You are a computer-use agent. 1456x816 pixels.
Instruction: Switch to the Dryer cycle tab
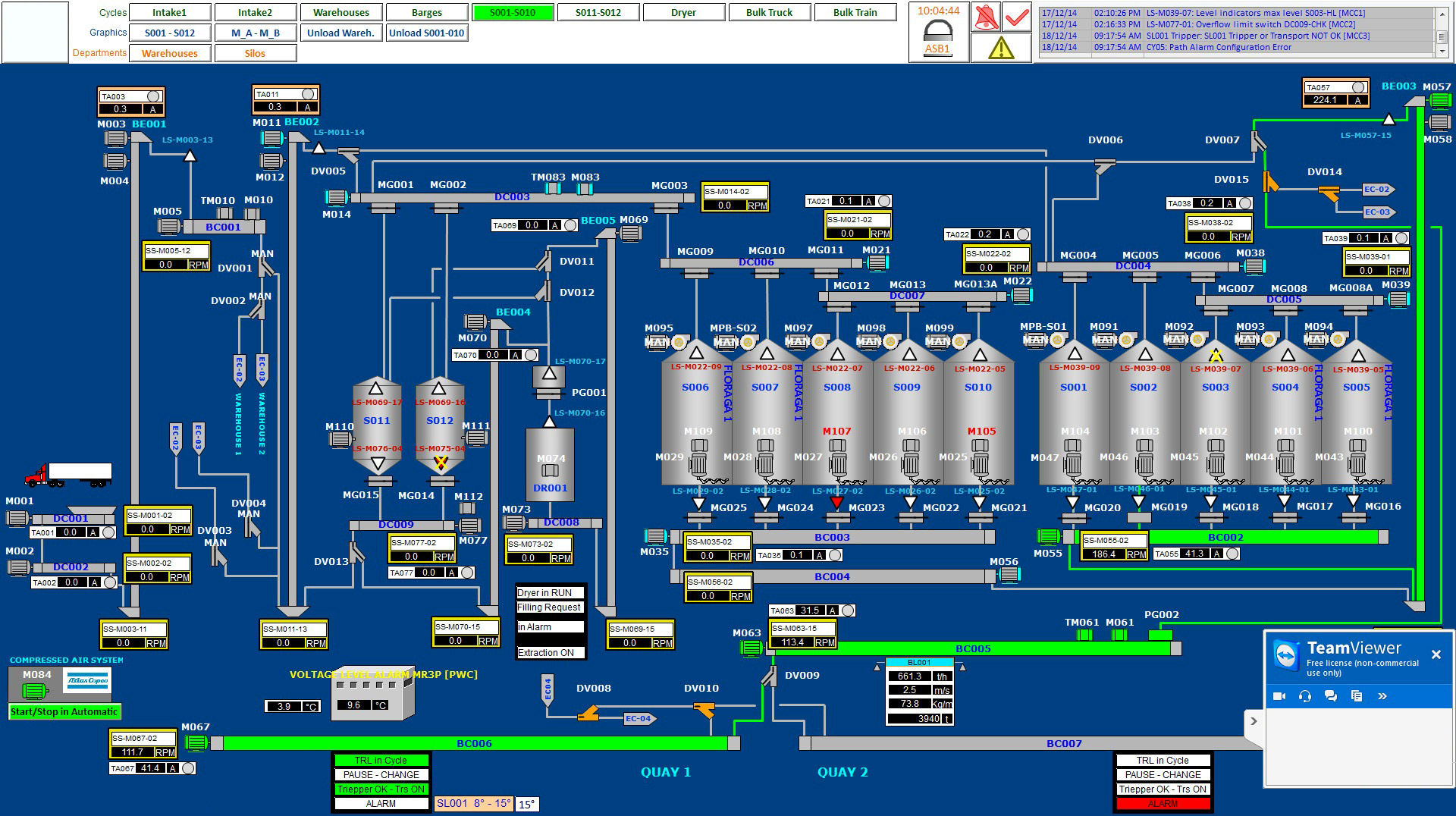point(683,12)
